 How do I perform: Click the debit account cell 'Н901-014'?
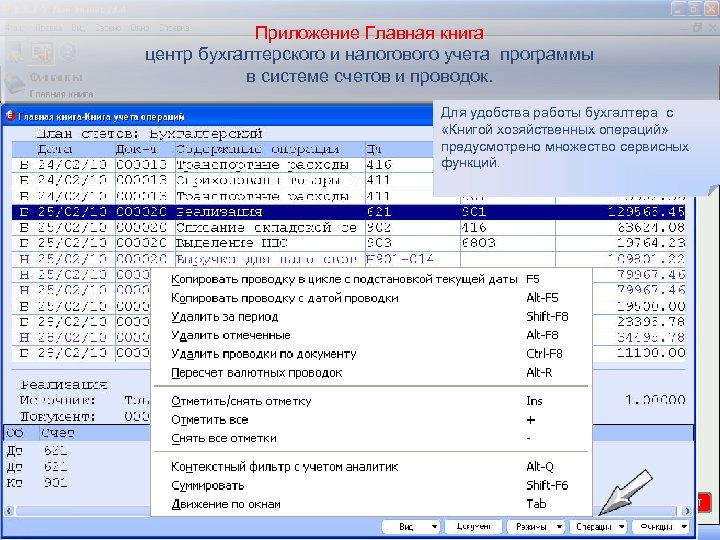(x=399, y=259)
